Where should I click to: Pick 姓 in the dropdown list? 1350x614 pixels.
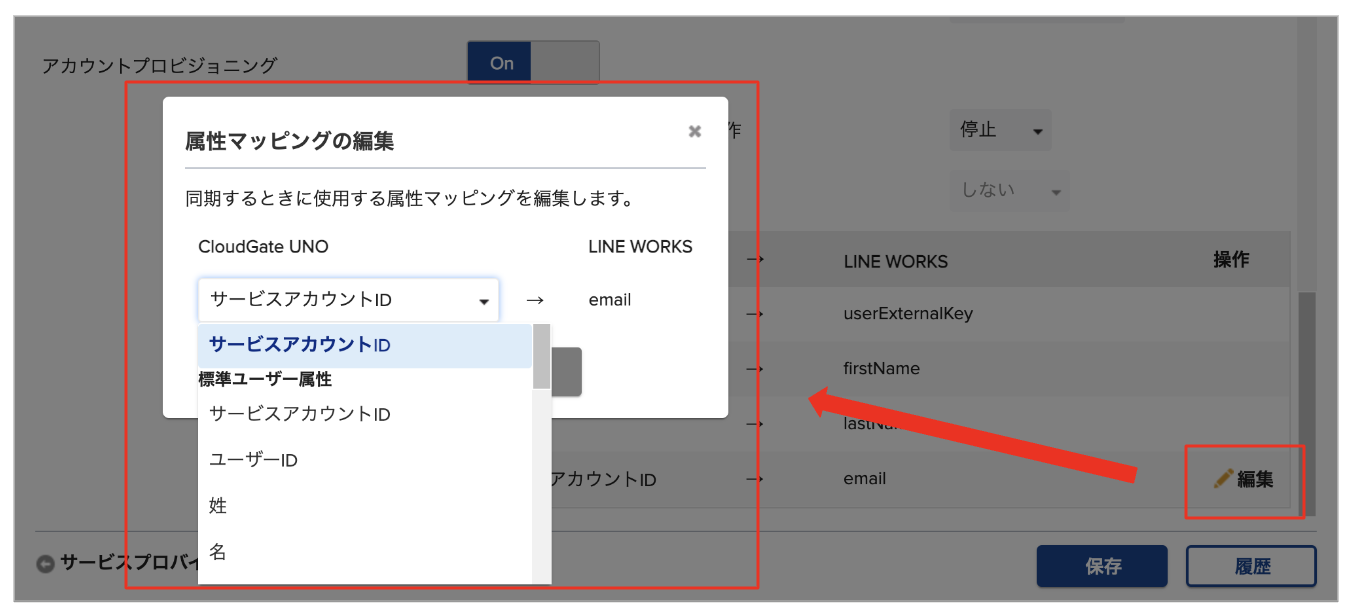(x=365, y=506)
